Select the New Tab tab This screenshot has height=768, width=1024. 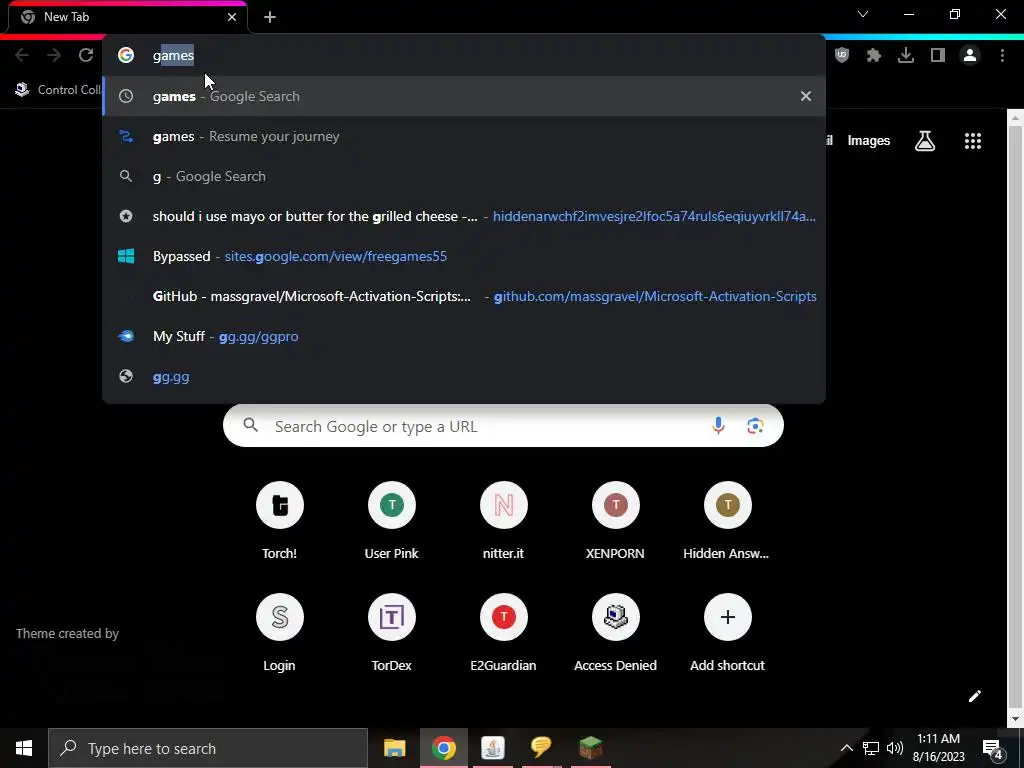coord(128,17)
